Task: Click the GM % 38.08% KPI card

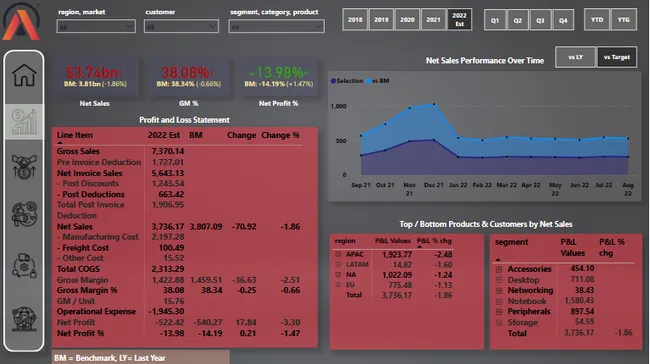Action: [x=189, y=77]
